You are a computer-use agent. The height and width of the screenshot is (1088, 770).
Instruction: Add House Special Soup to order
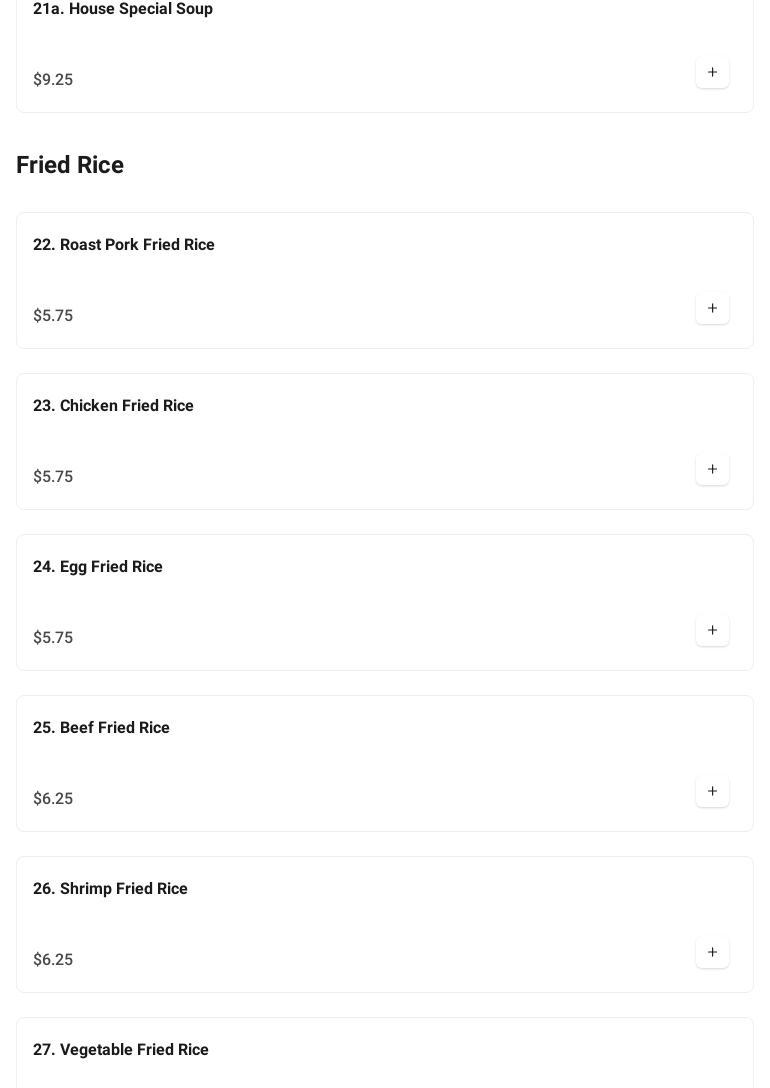pyautogui.click(x=712, y=73)
